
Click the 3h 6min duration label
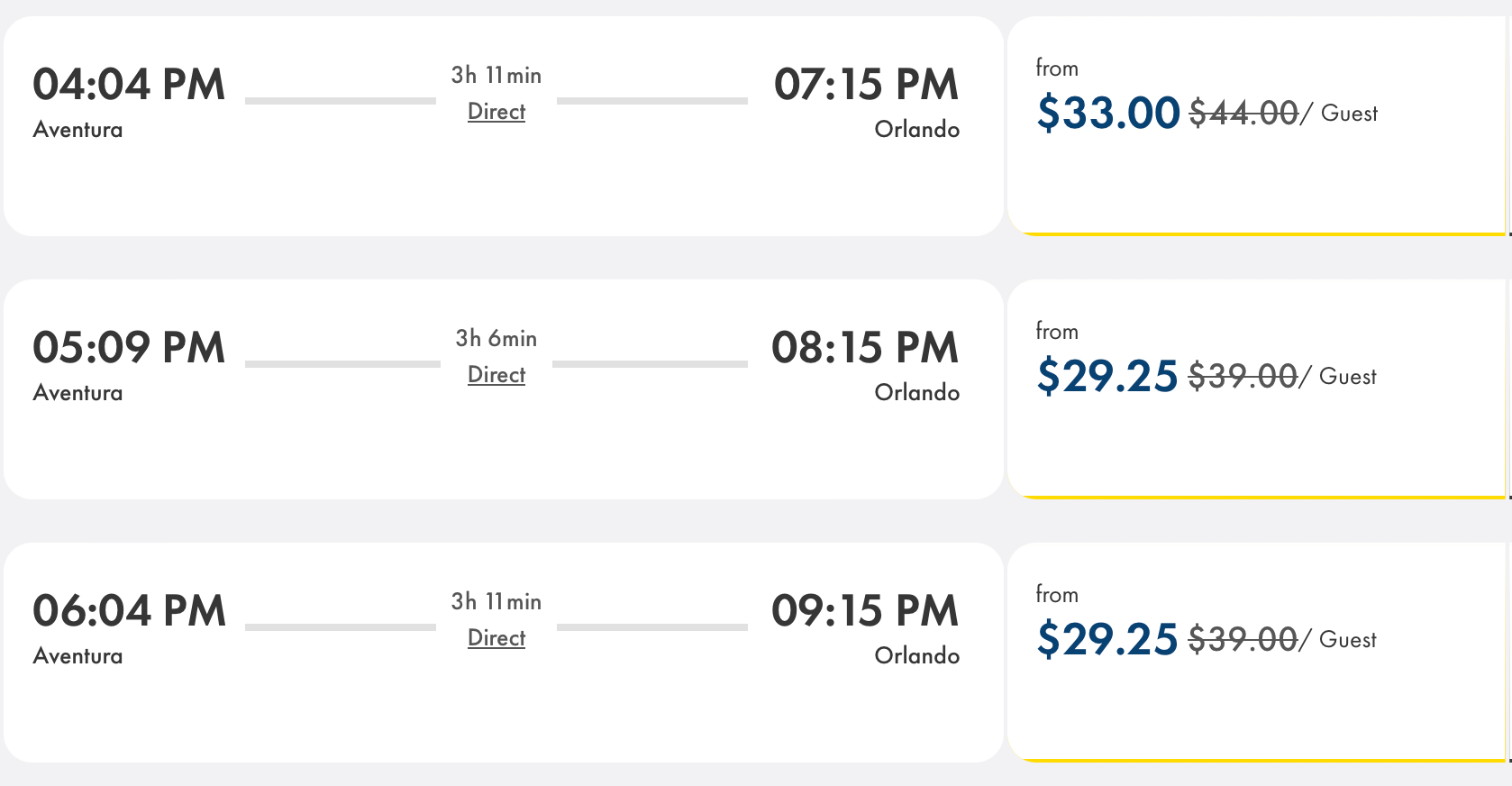(x=495, y=338)
